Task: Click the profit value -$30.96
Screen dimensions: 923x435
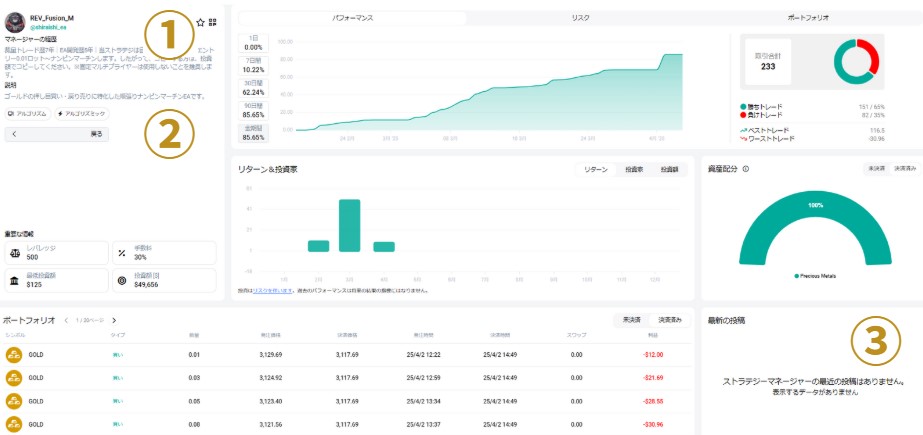Action: pos(654,424)
